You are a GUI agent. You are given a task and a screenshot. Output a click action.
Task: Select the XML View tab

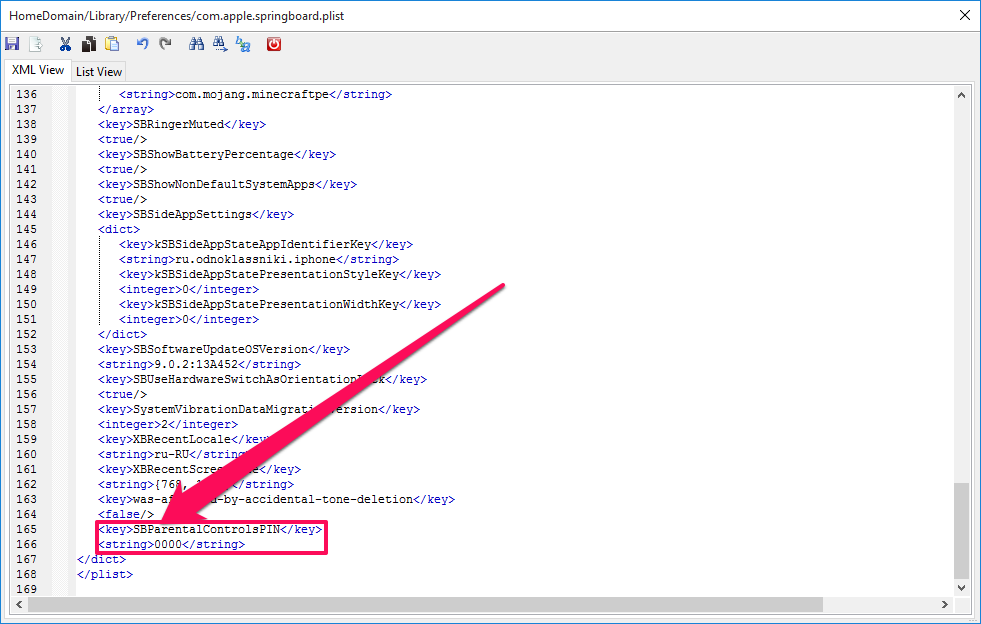38,70
